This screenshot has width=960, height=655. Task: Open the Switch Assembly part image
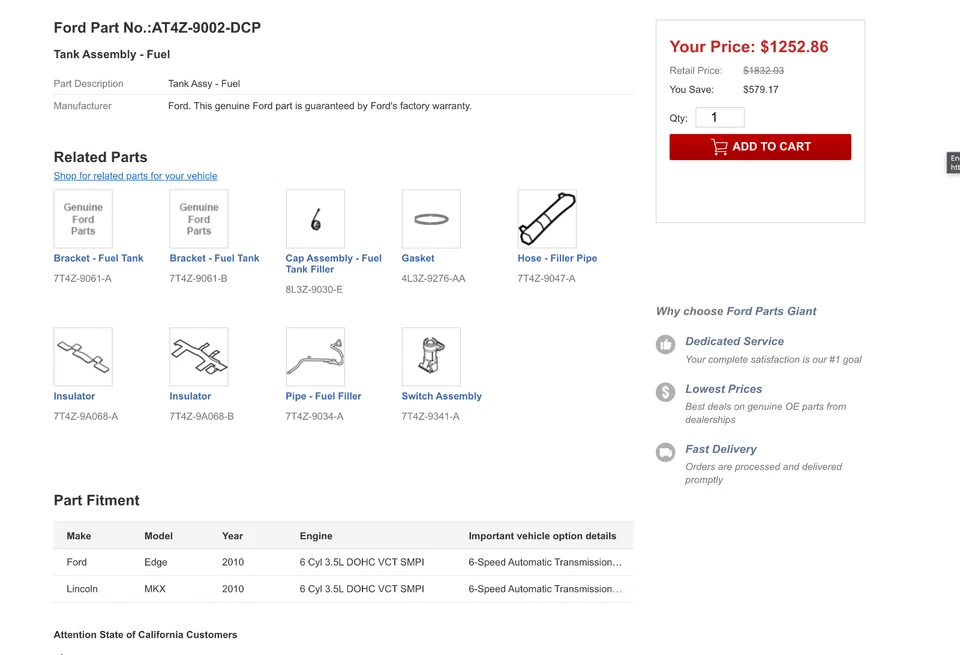(x=431, y=357)
